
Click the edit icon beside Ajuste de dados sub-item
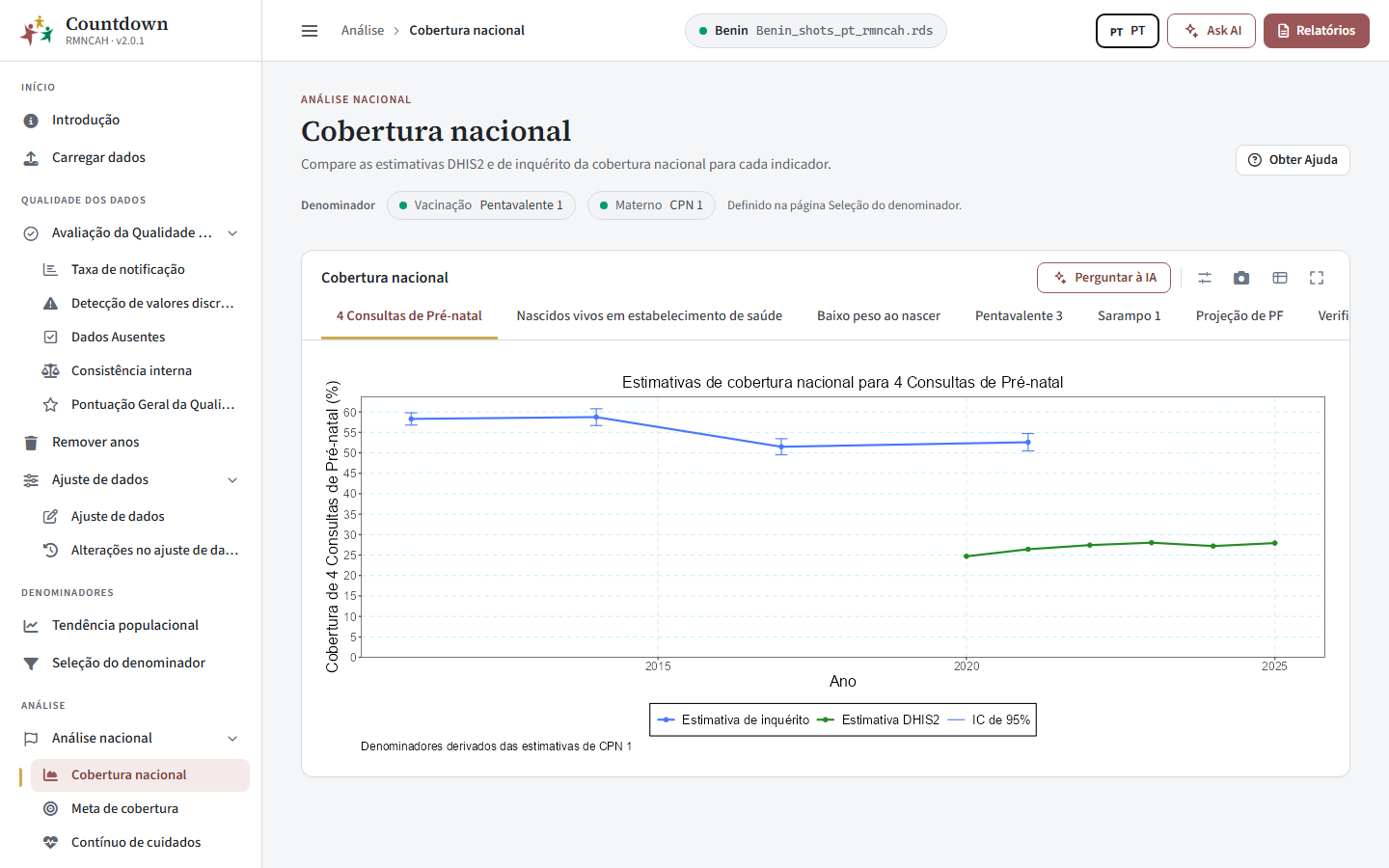50,517
